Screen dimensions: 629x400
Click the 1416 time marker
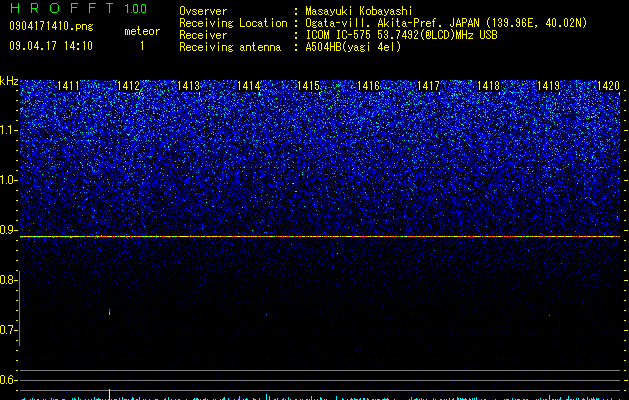[368, 85]
